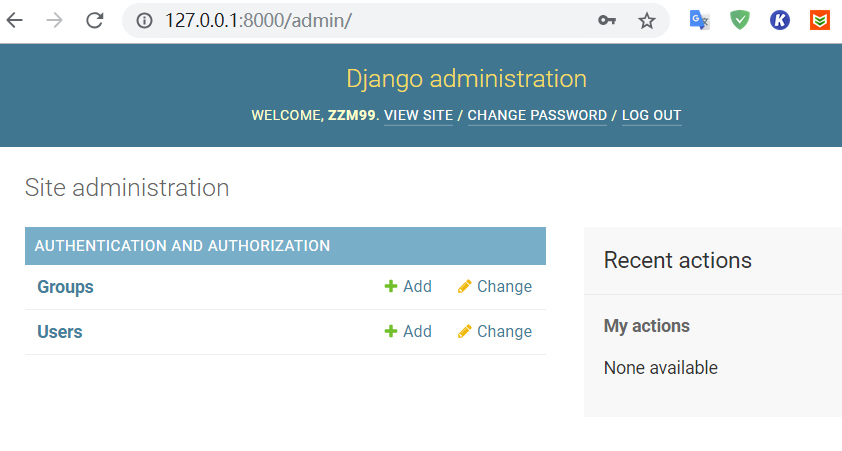Click the browser back arrow
Viewport: 842px width, 451px height.
[x=14, y=20]
